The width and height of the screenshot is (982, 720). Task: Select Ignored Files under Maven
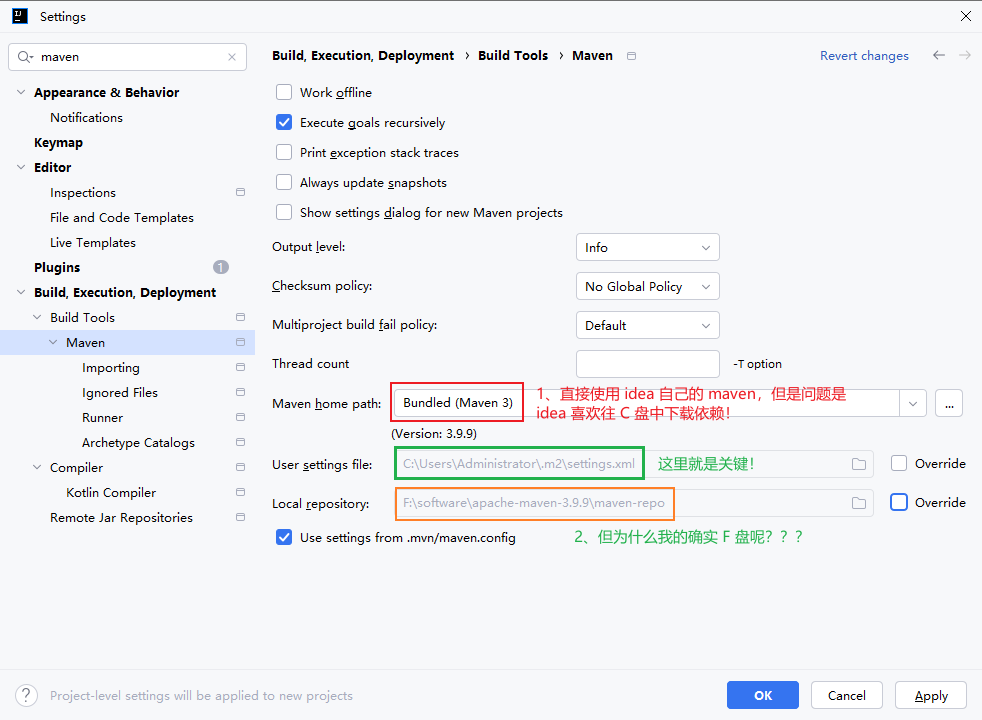pos(120,393)
